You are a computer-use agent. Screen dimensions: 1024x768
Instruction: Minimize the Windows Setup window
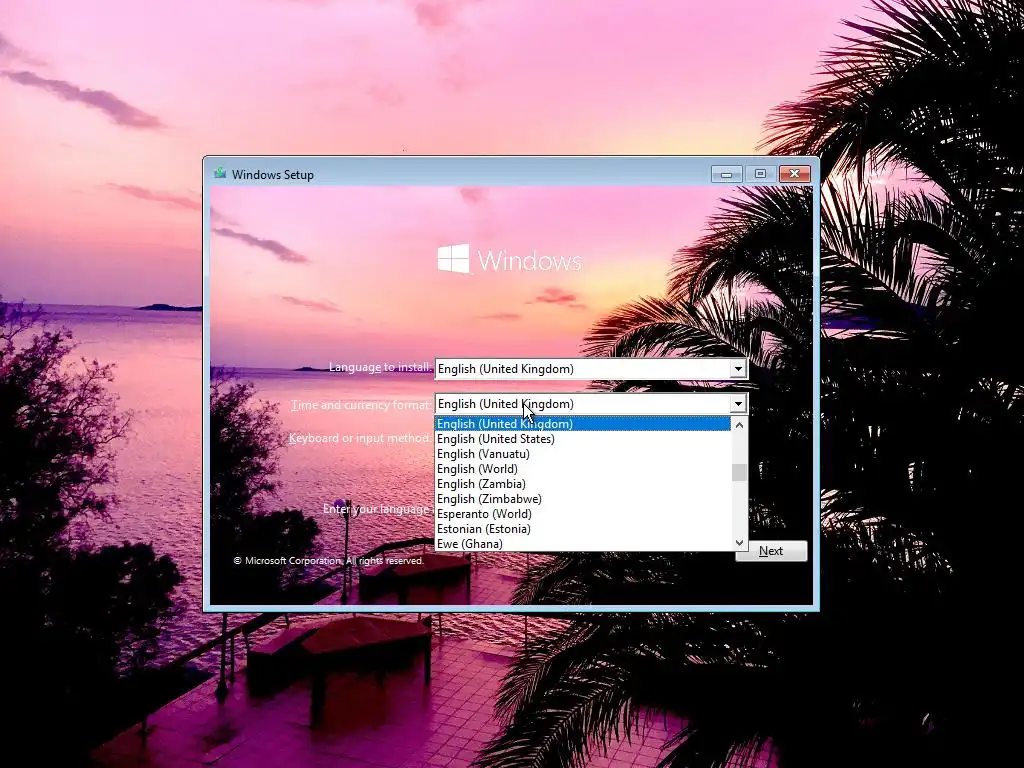pyautogui.click(x=726, y=174)
